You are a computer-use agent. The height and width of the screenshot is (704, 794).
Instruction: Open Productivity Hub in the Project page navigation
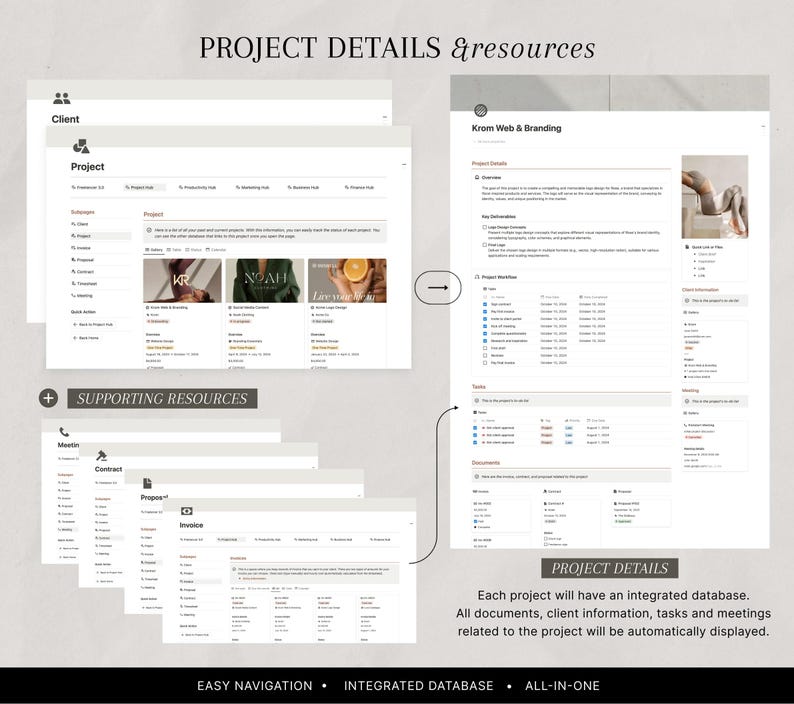click(x=198, y=187)
